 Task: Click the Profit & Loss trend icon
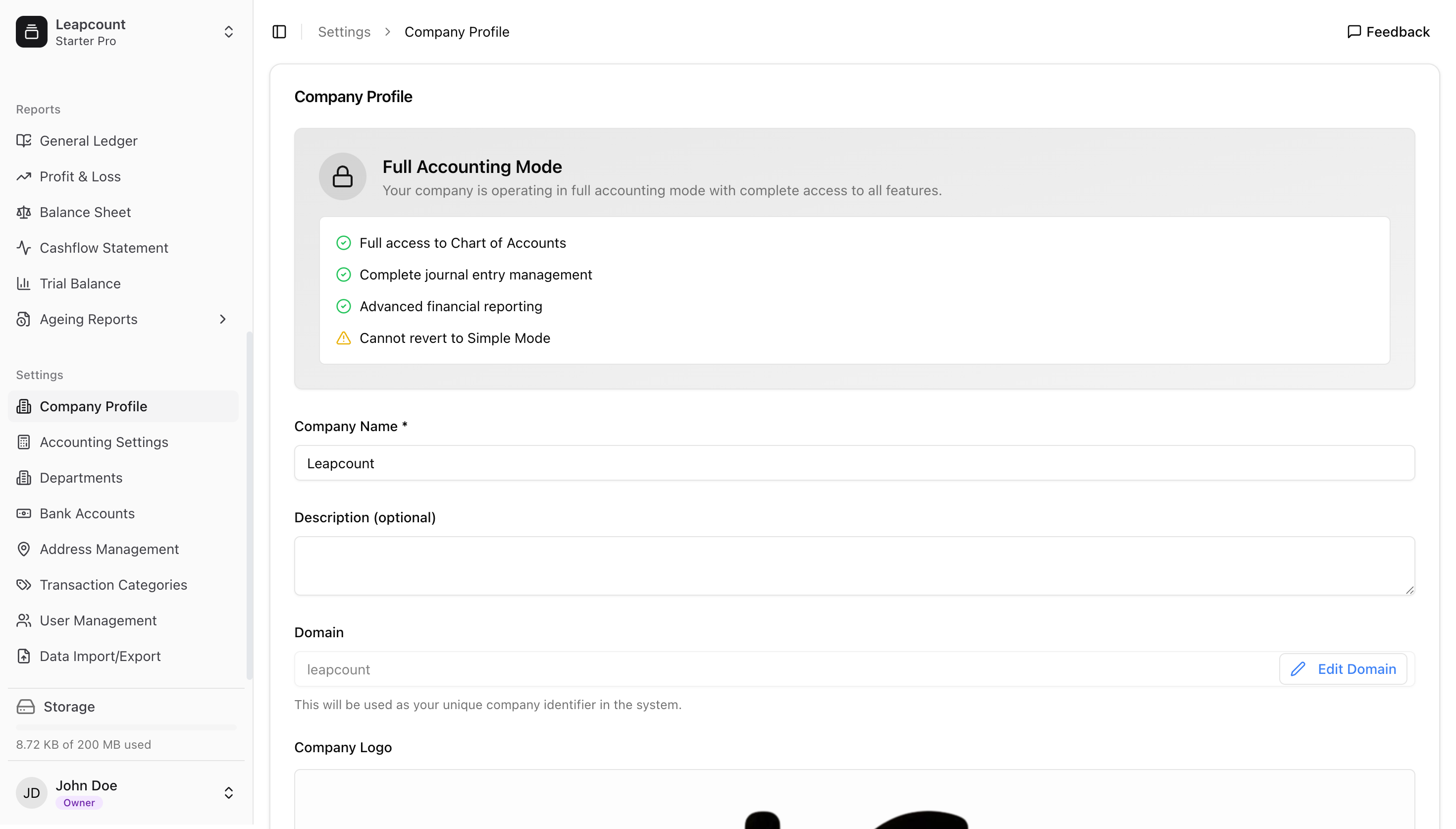click(23, 176)
